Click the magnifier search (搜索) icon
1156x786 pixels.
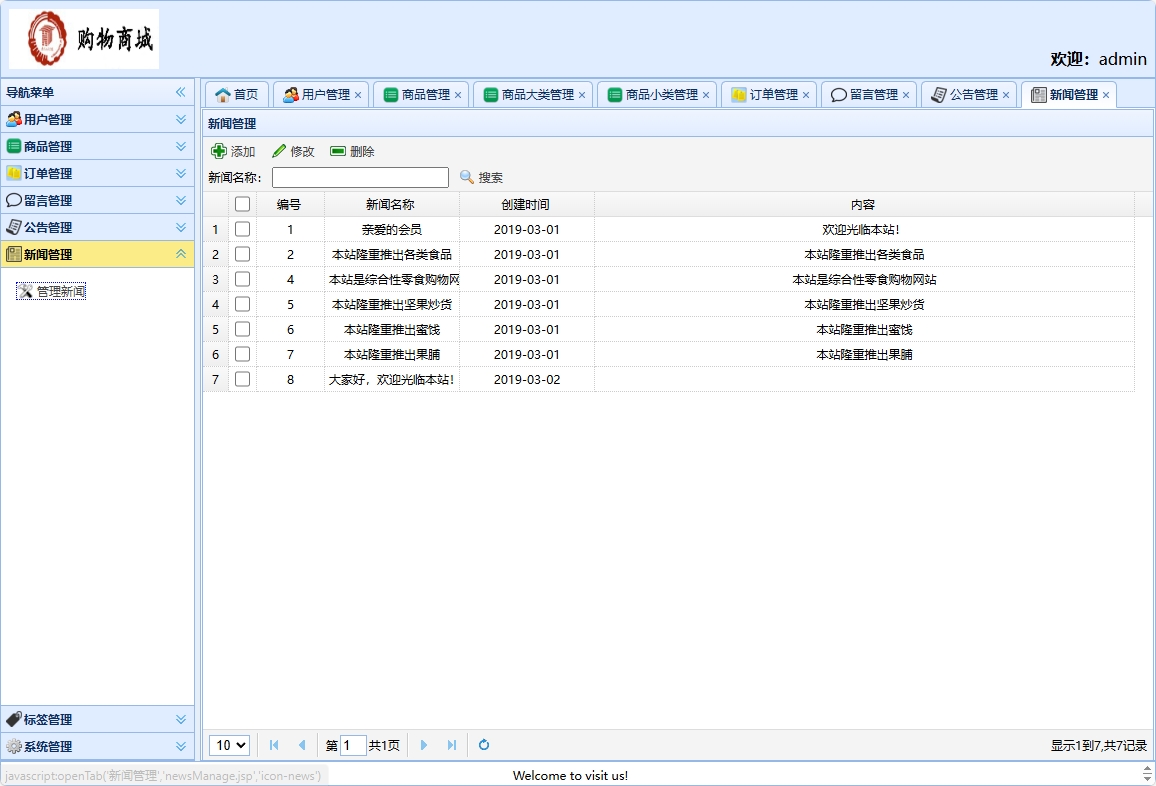pos(466,177)
